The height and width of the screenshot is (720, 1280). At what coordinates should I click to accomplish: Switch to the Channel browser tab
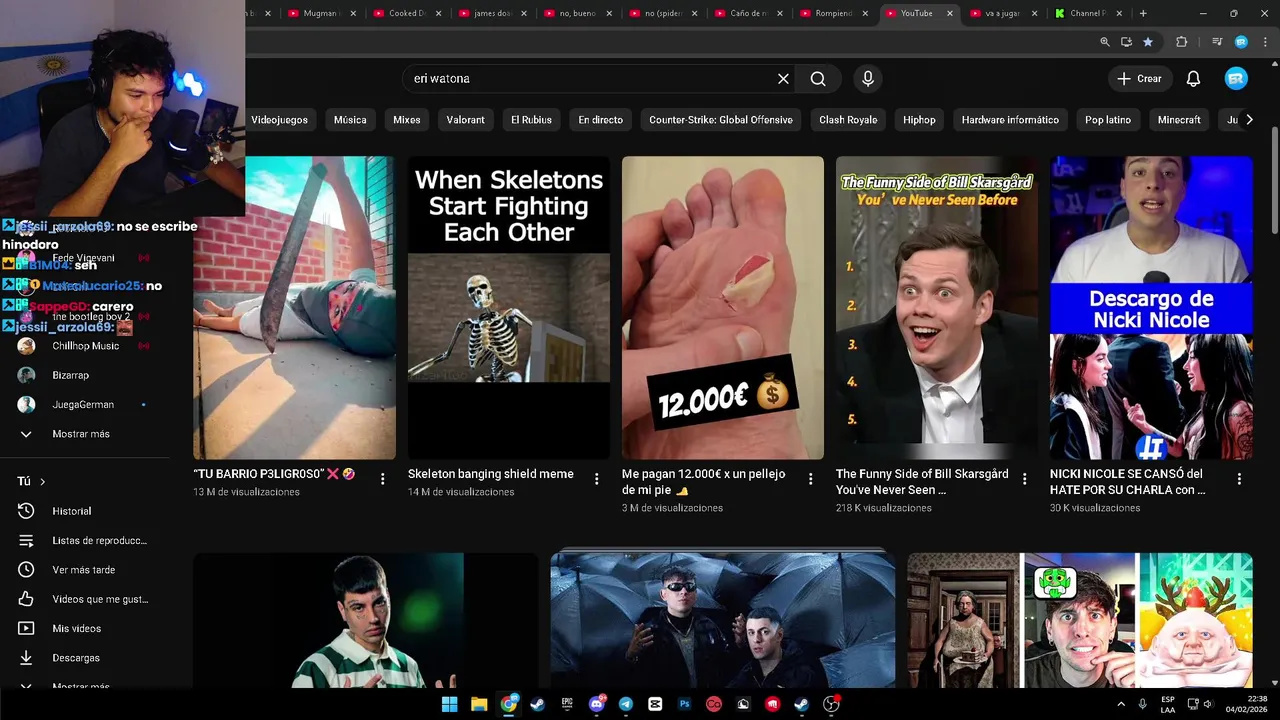click(x=1088, y=13)
